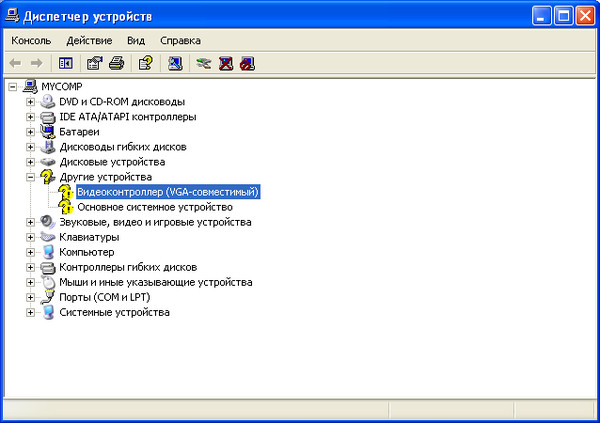Open the Действие menu

(89, 41)
